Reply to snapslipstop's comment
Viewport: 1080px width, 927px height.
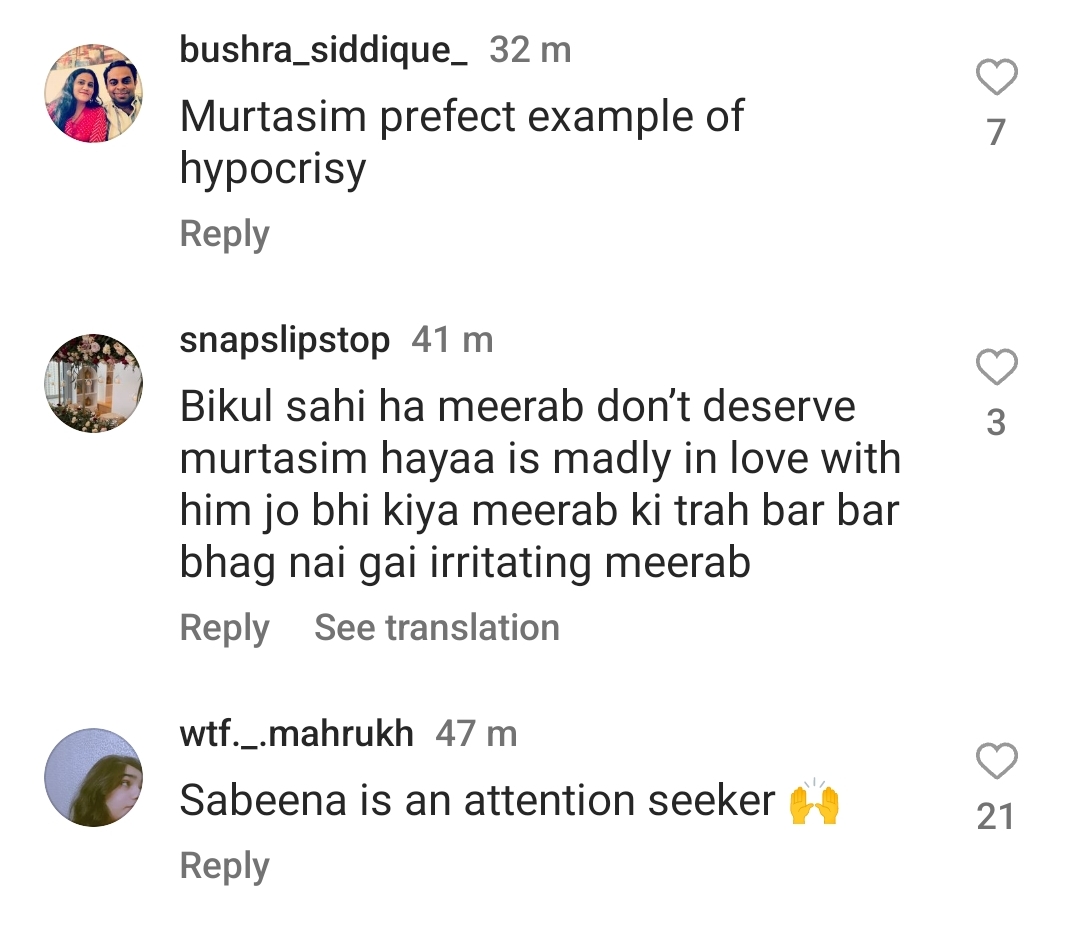click(x=224, y=628)
